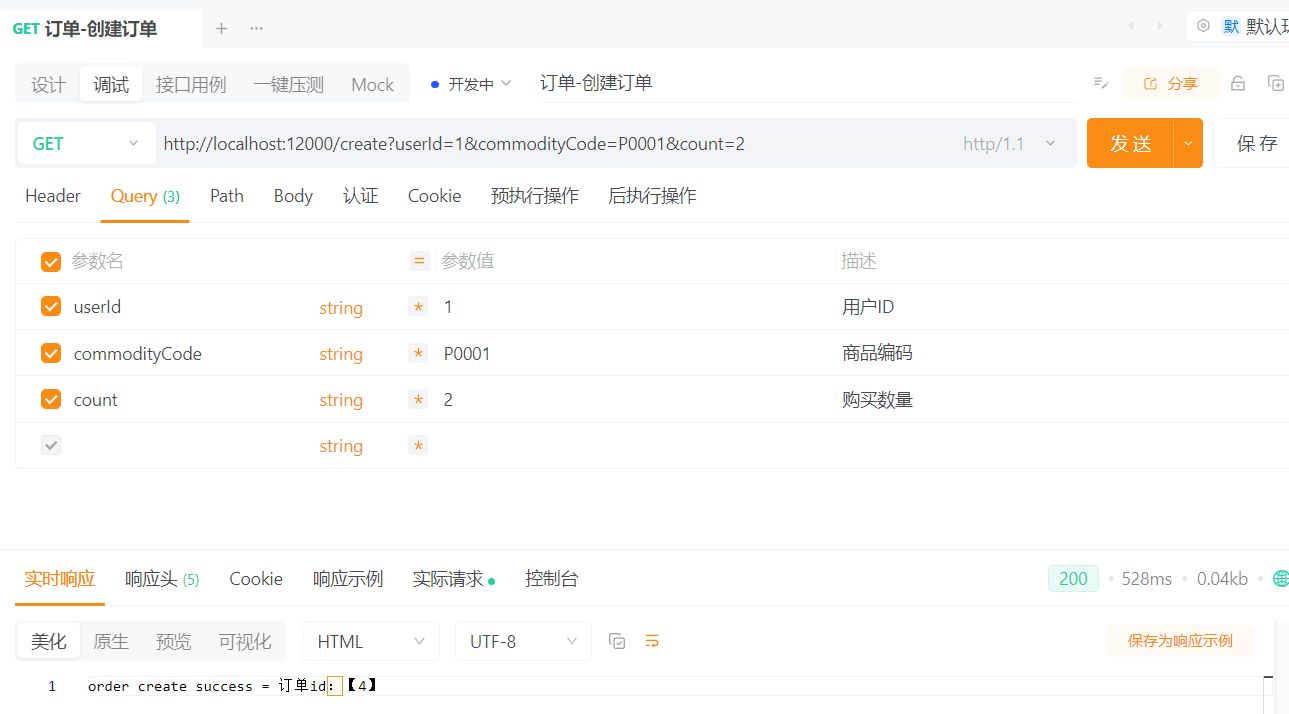
Task: Open the UTF-8 encoding dropdown
Action: click(523, 641)
